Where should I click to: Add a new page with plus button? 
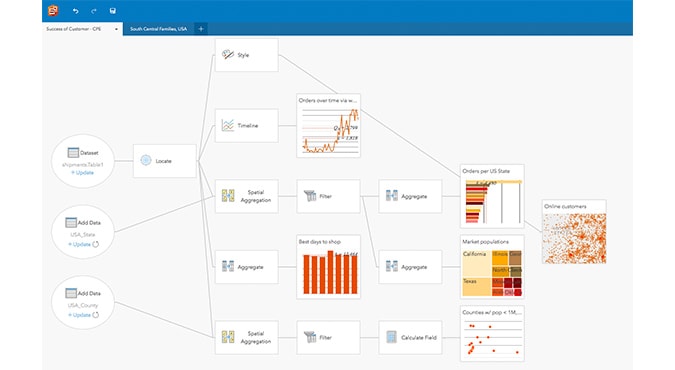[201, 29]
